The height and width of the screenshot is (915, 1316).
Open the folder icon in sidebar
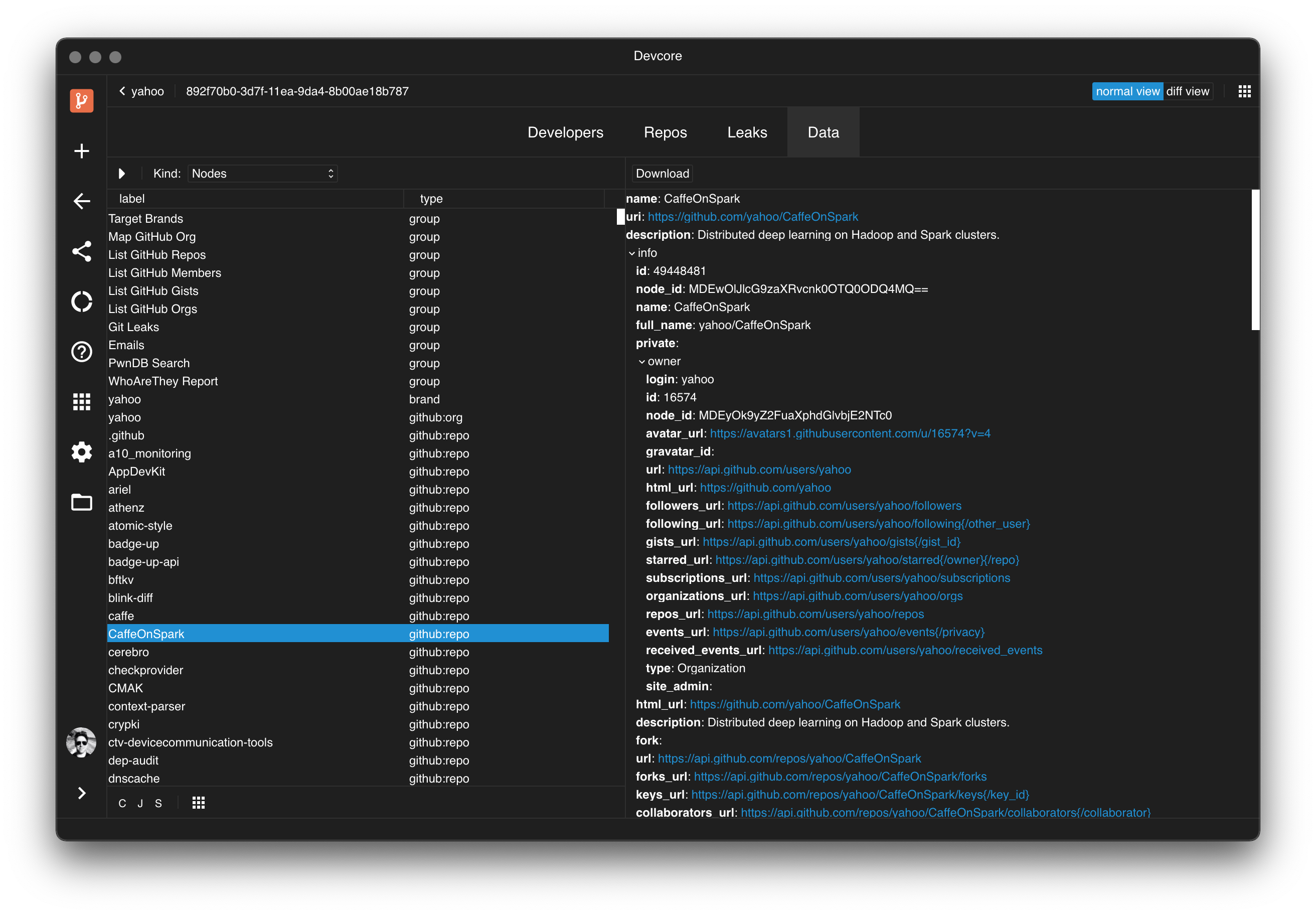point(81,502)
